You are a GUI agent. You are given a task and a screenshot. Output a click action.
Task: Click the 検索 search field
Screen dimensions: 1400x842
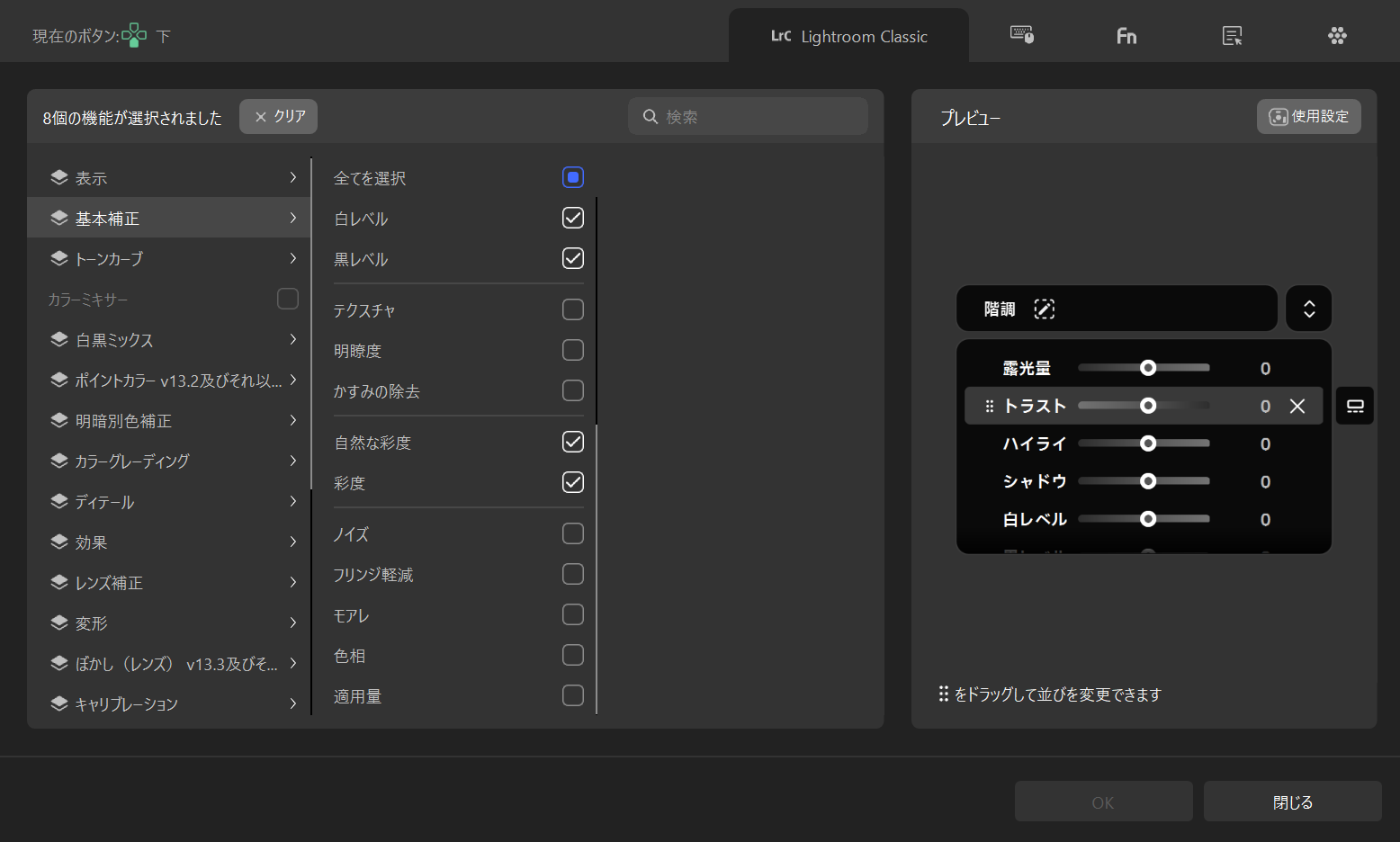click(x=756, y=117)
